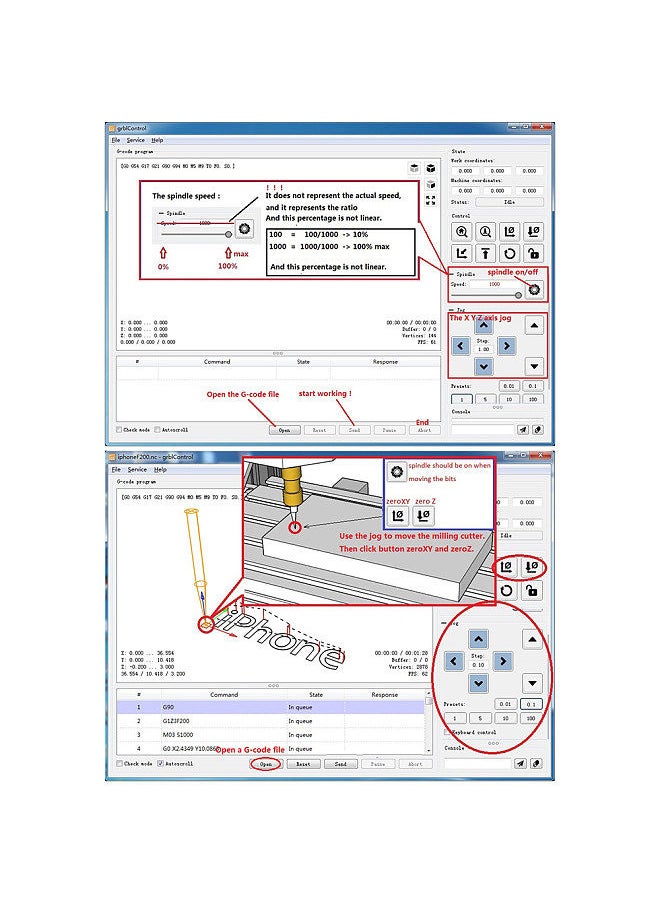Clear console icon in top window
Viewport: 660px width, 904px height.
(537, 430)
